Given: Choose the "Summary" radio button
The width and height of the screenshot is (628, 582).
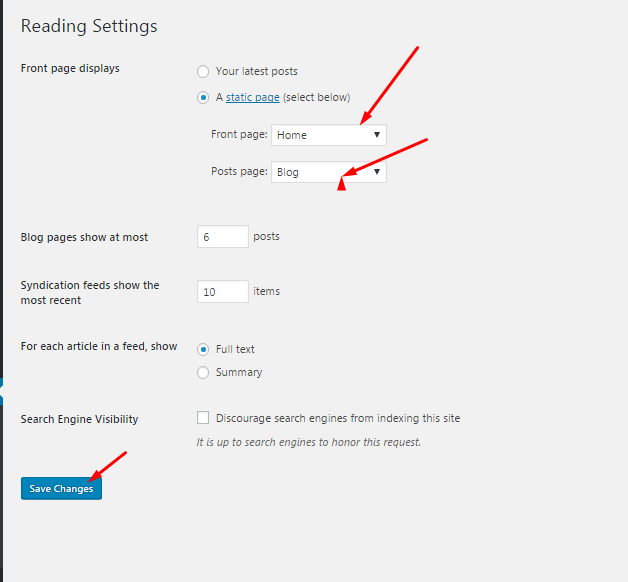Looking at the screenshot, I should [x=204, y=372].
